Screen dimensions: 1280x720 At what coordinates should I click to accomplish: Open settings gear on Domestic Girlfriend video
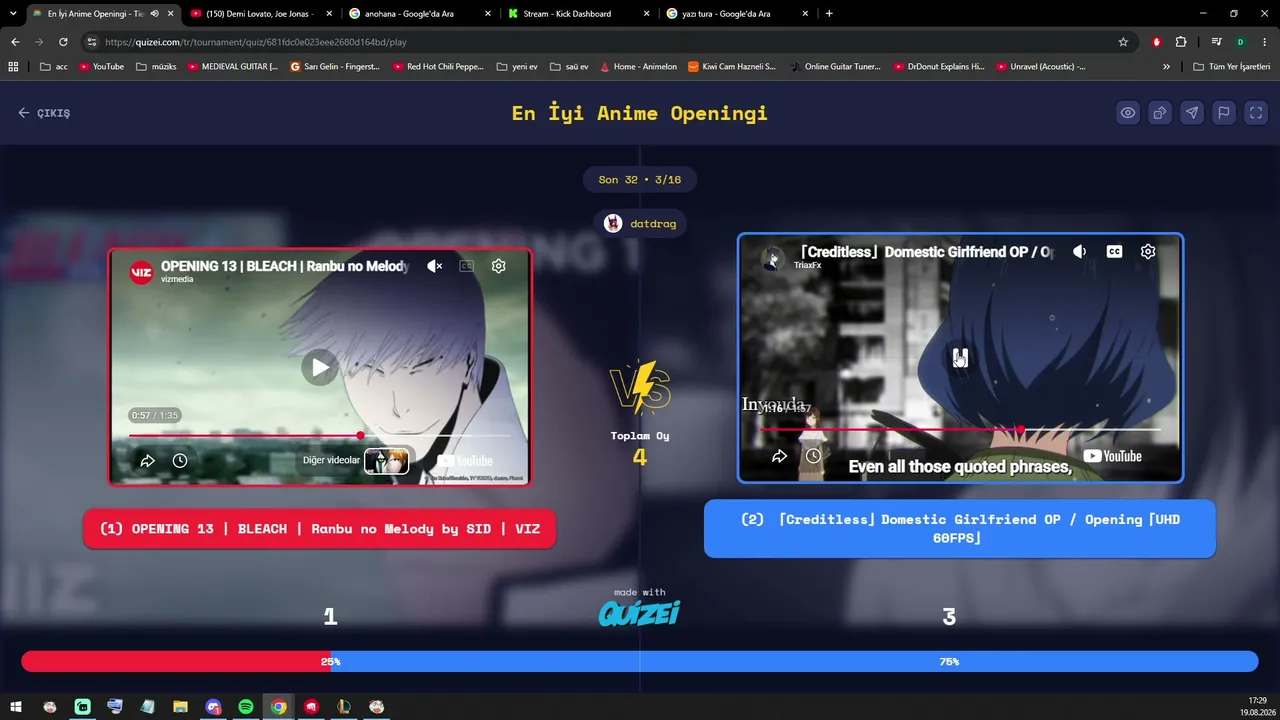(1148, 252)
